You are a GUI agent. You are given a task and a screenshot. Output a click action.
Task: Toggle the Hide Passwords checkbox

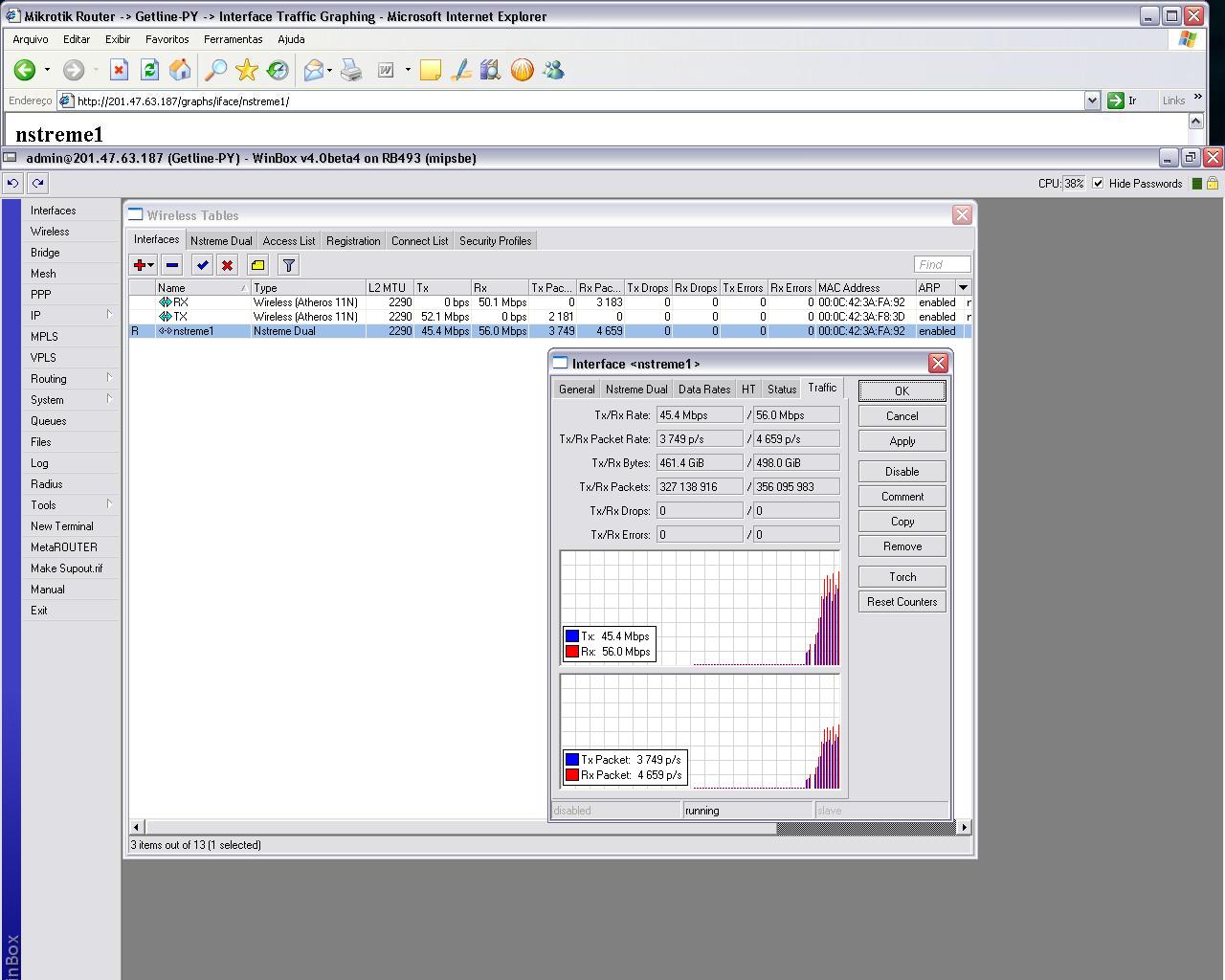1098,183
